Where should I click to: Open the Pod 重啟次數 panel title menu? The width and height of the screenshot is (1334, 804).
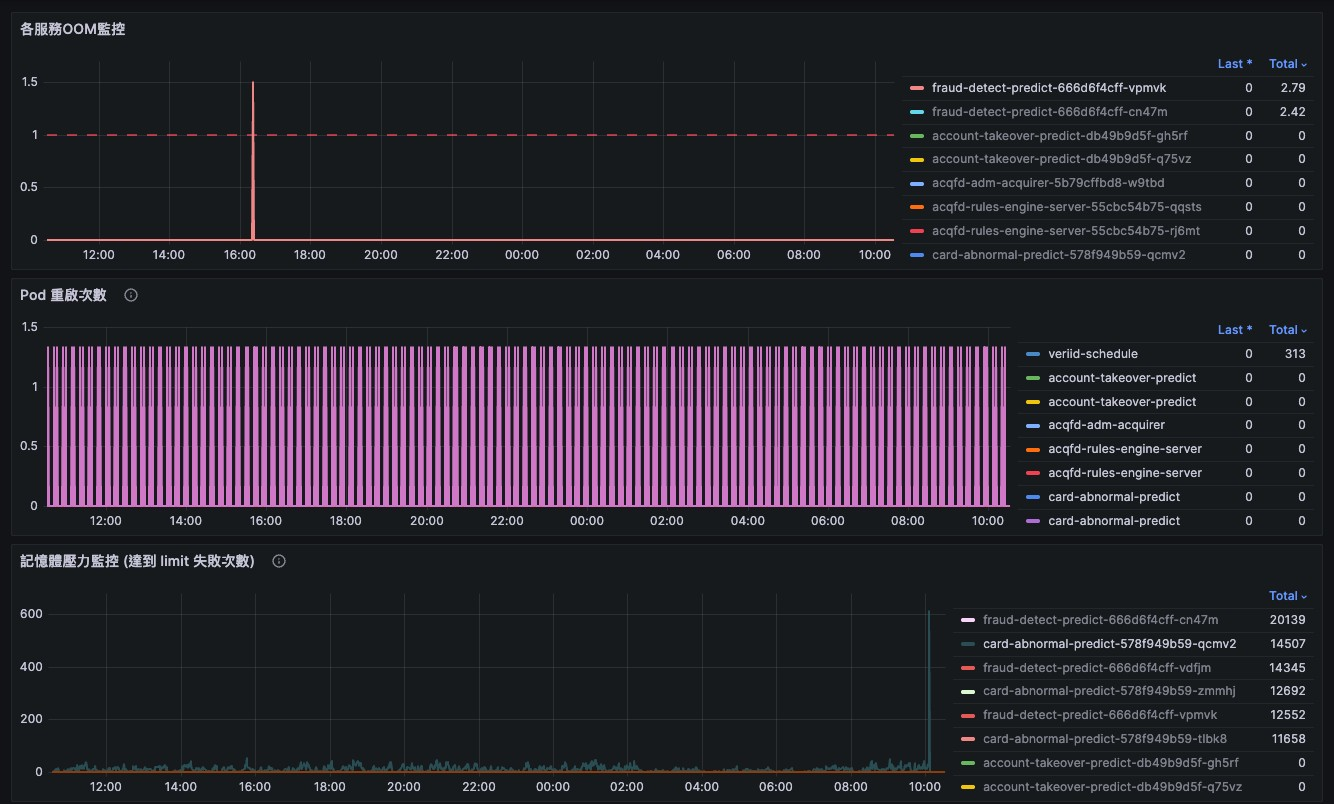click(63, 295)
